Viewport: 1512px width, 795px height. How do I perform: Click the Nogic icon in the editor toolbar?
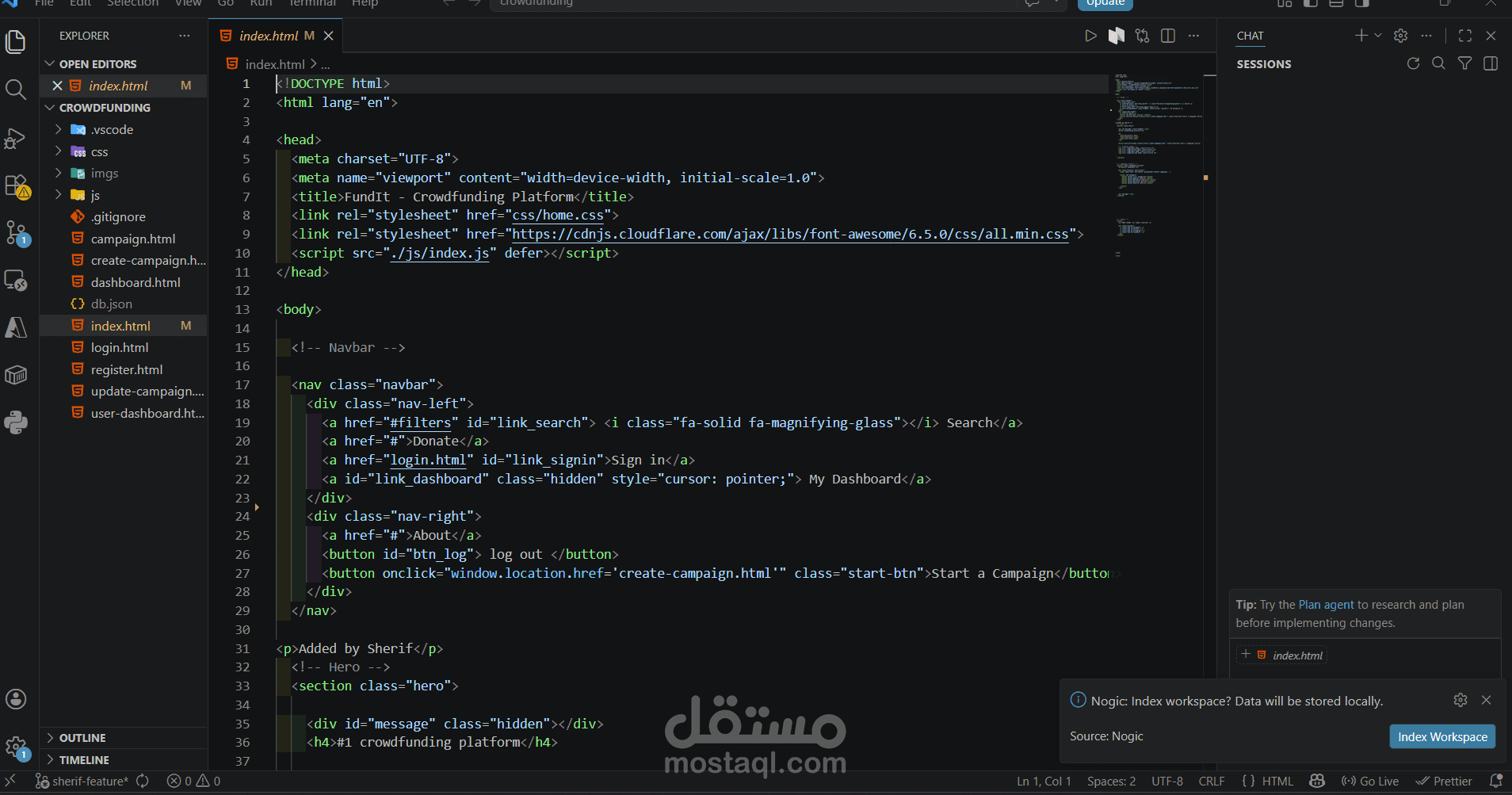[x=1117, y=36]
